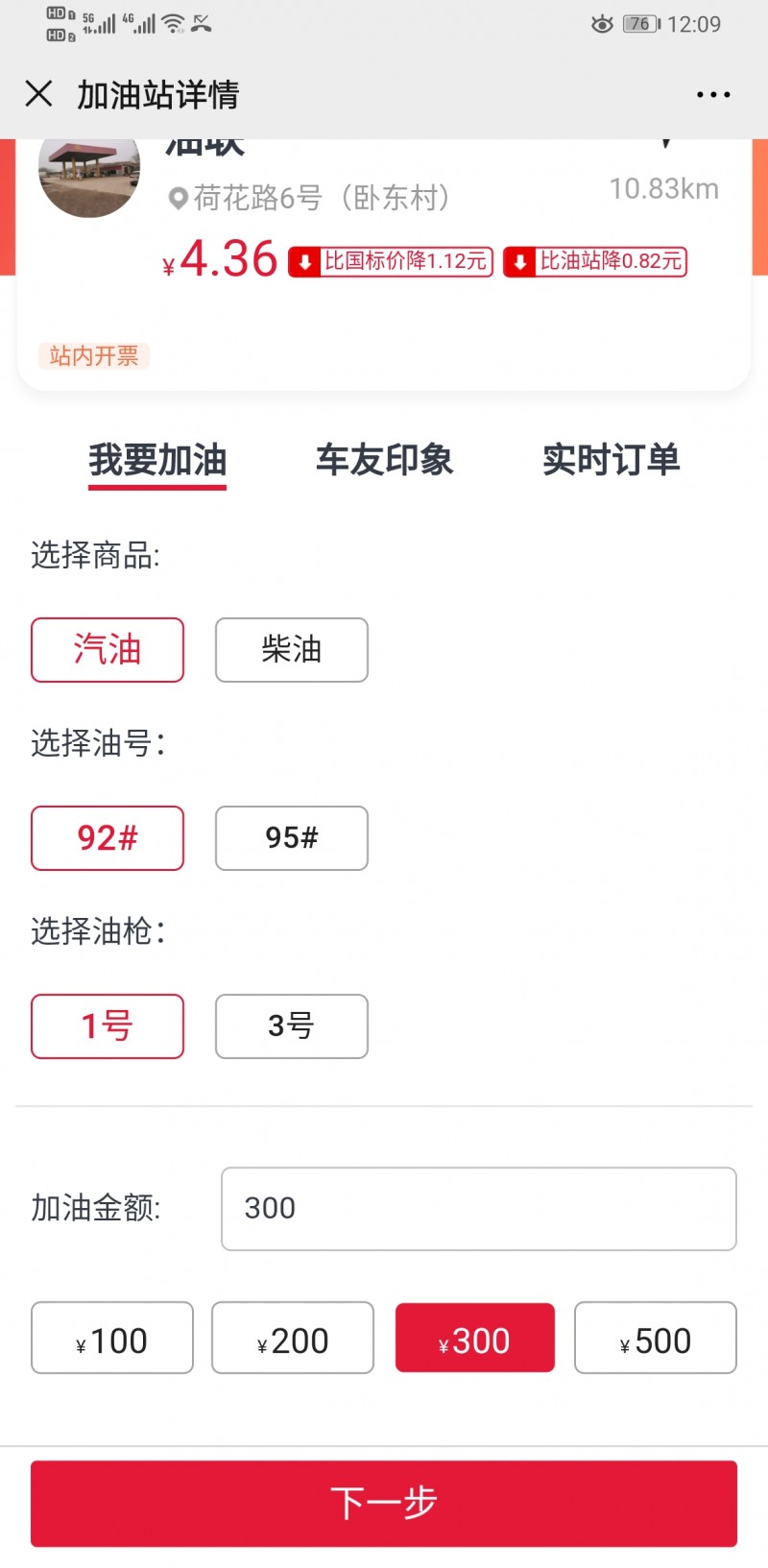Open the 实时订单 tab
Image resolution: width=768 pixels, height=1568 pixels.
(x=611, y=461)
